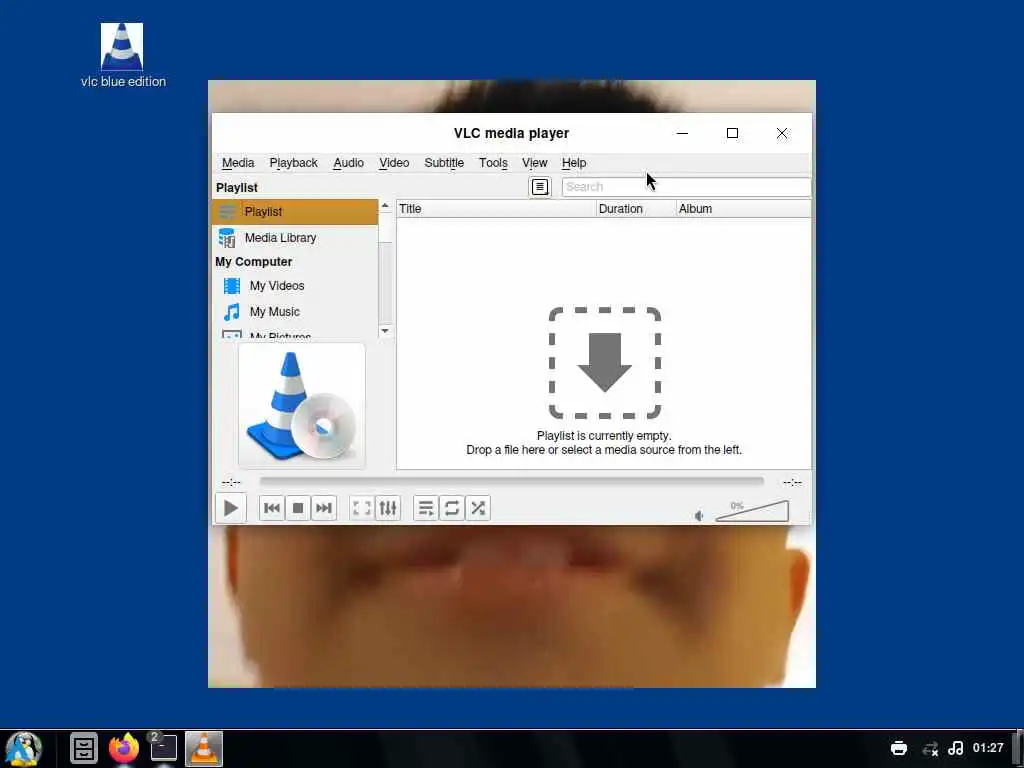Click the Play button in VLC
The height and width of the screenshot is (768, 1024).
point(231,508)
